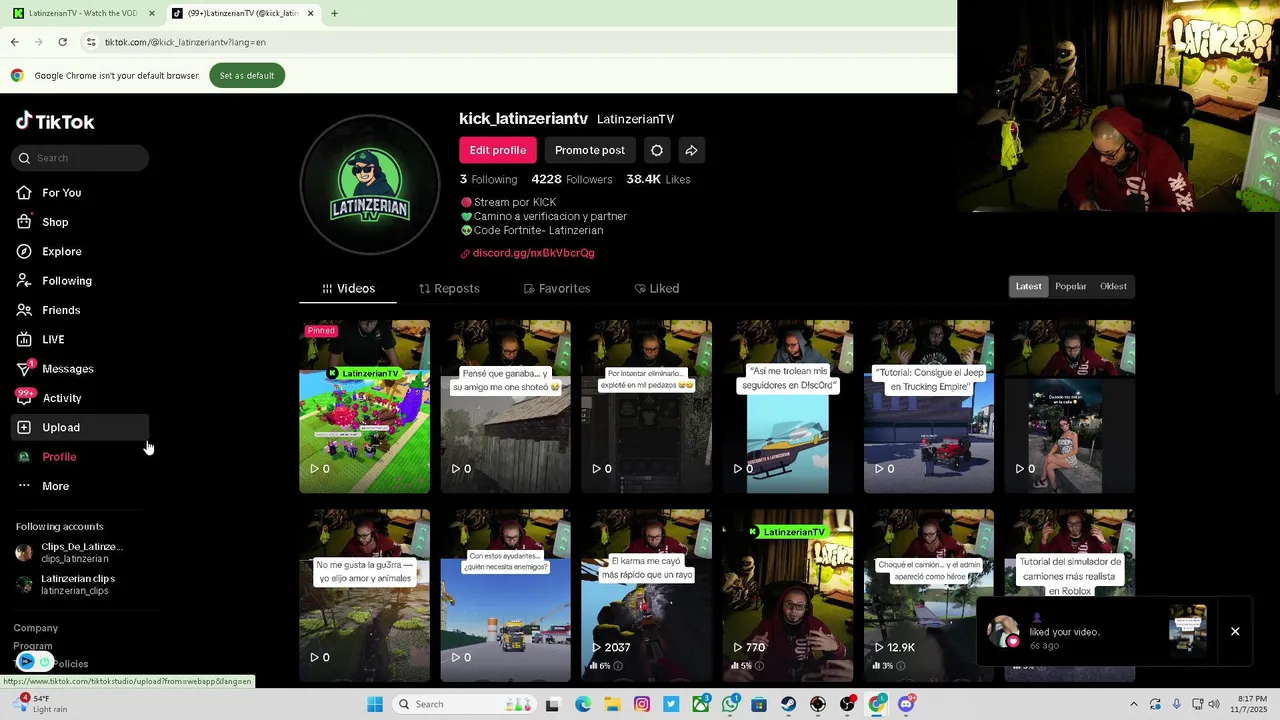Click the Promote post button
The image size is (1280, 720).
click(590, 150)
